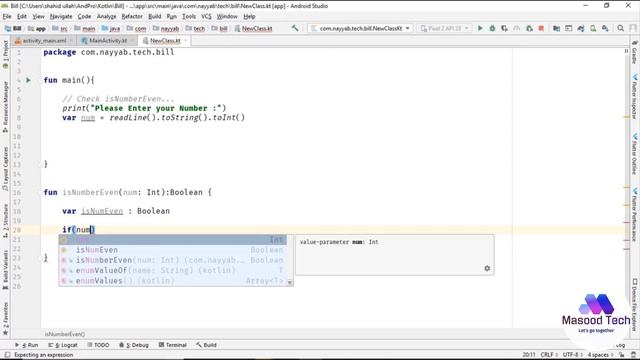640x360 pixels.
Task: Run main function via gutter arrow
Action: click(28, 80)
